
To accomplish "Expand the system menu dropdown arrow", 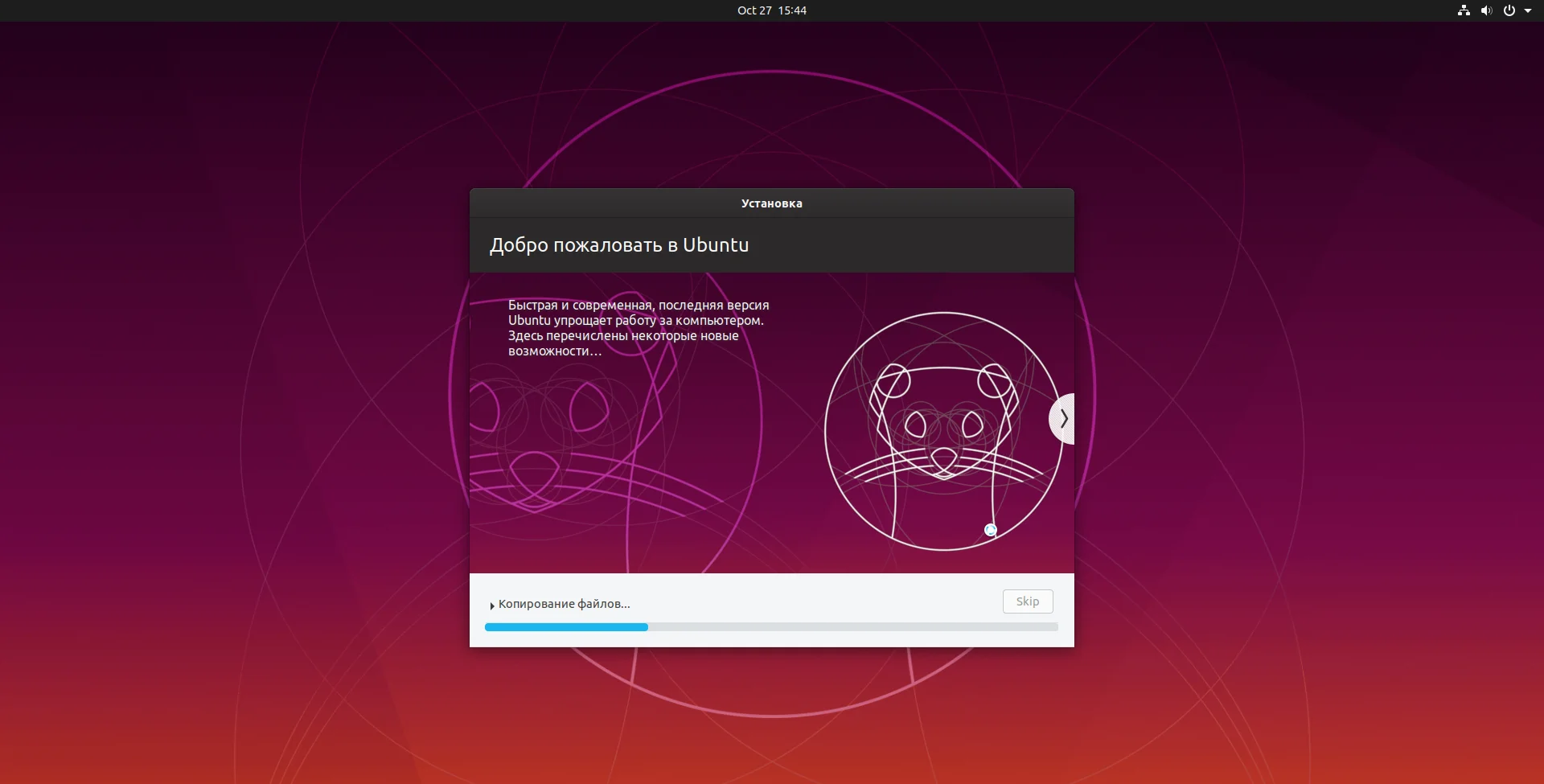I will point(1528,10).
